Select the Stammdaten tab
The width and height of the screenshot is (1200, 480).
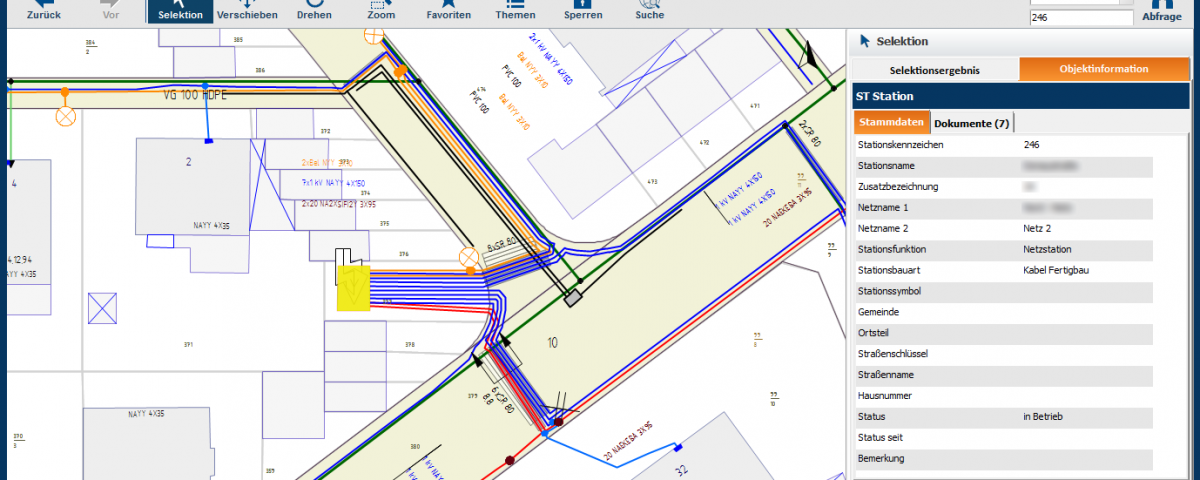pyautogui.click(x=890, y=123)
